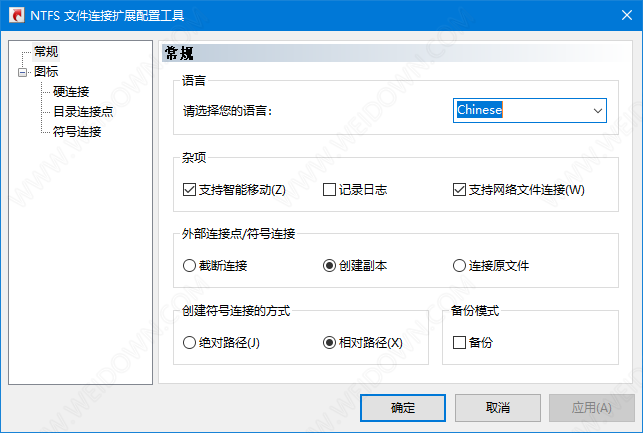Click the 请选择您的语言 label

228,111
